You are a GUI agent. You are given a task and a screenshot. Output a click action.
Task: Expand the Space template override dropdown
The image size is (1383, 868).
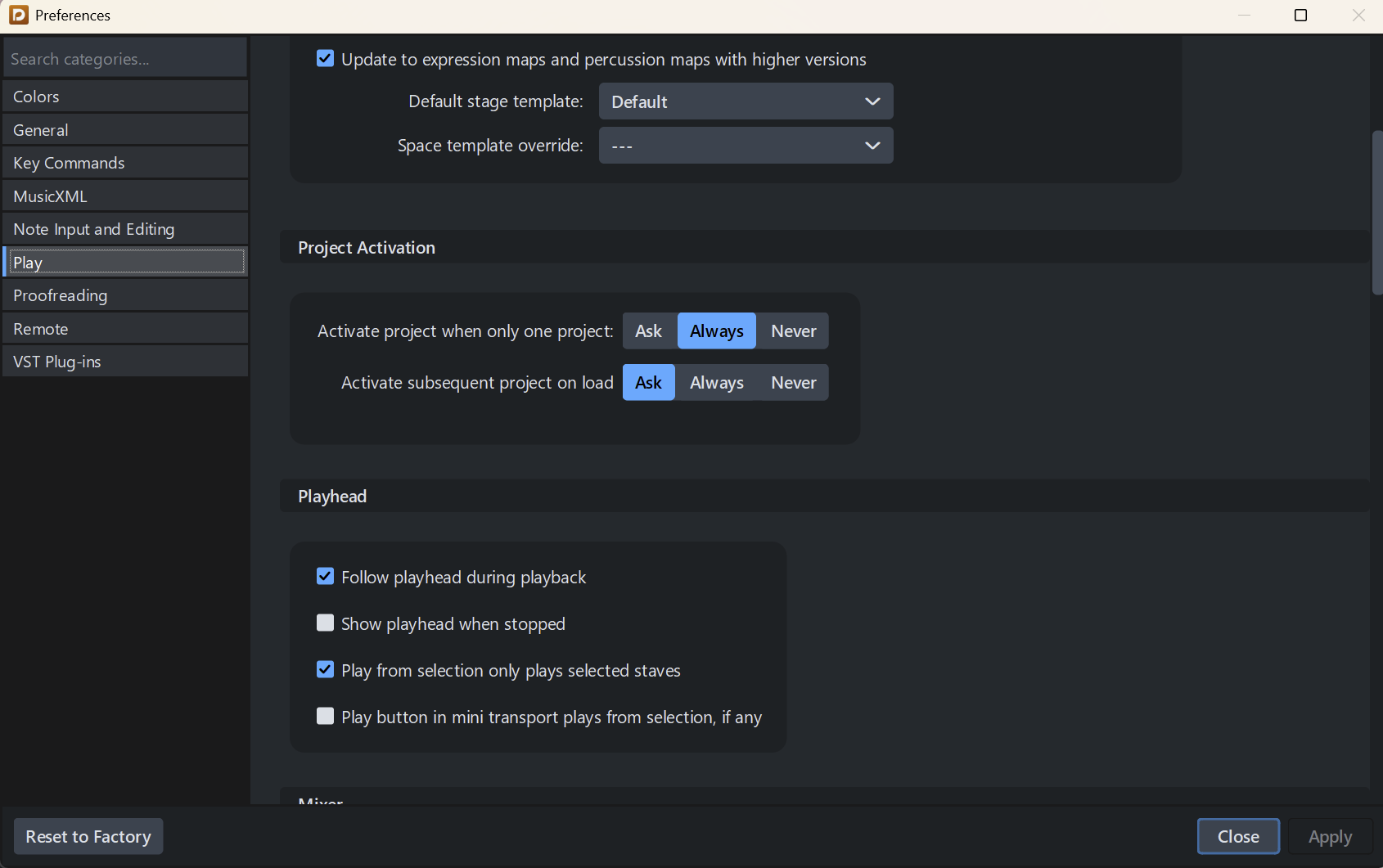pyautogui.click(x=746, y=146)
